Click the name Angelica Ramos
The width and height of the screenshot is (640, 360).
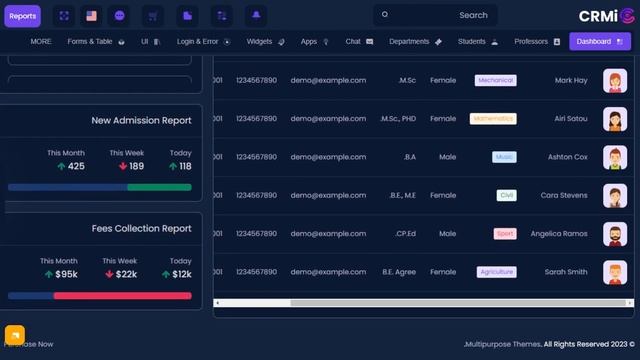click(559, 234)
